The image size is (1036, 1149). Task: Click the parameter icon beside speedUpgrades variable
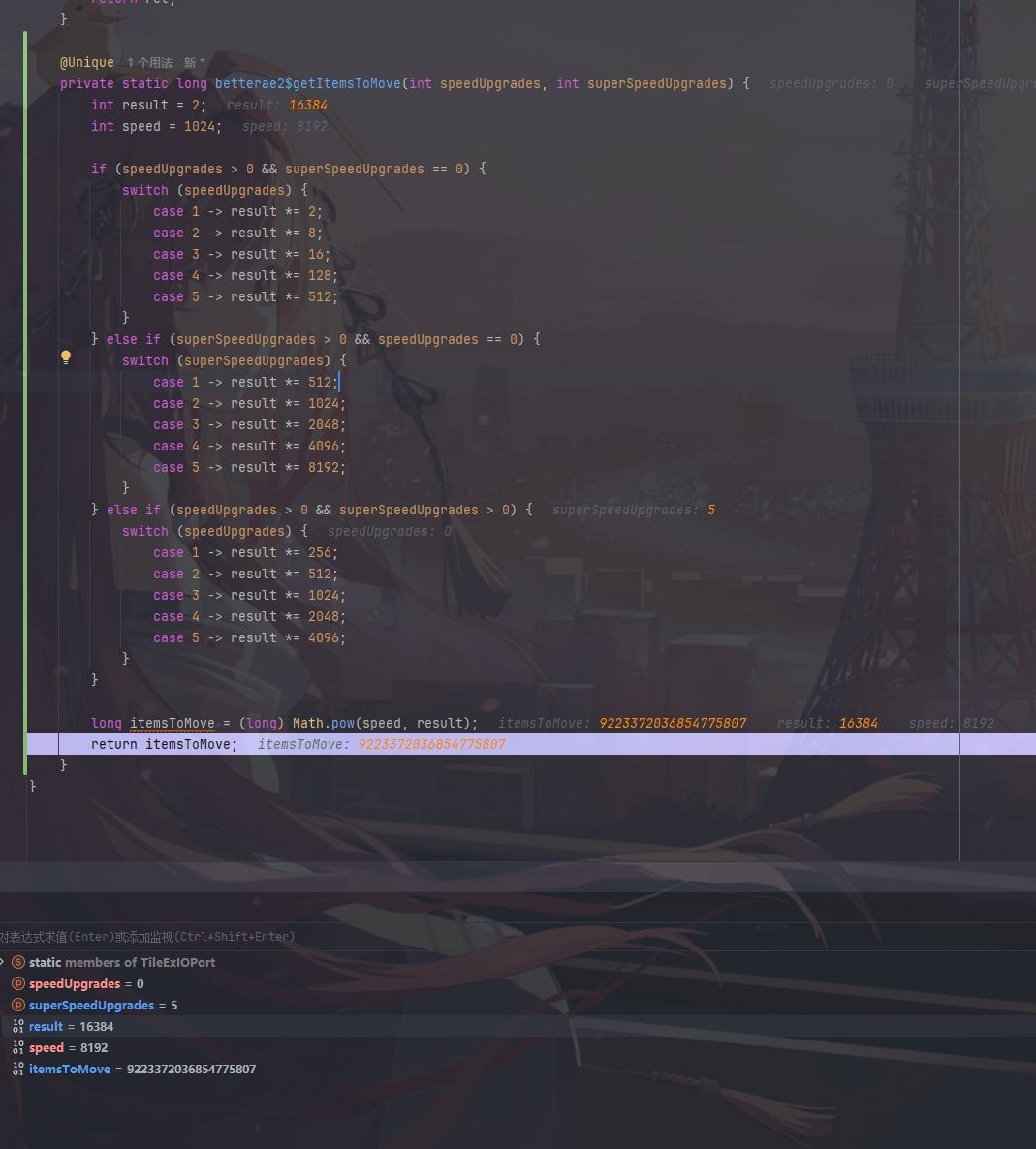(18, 983)
